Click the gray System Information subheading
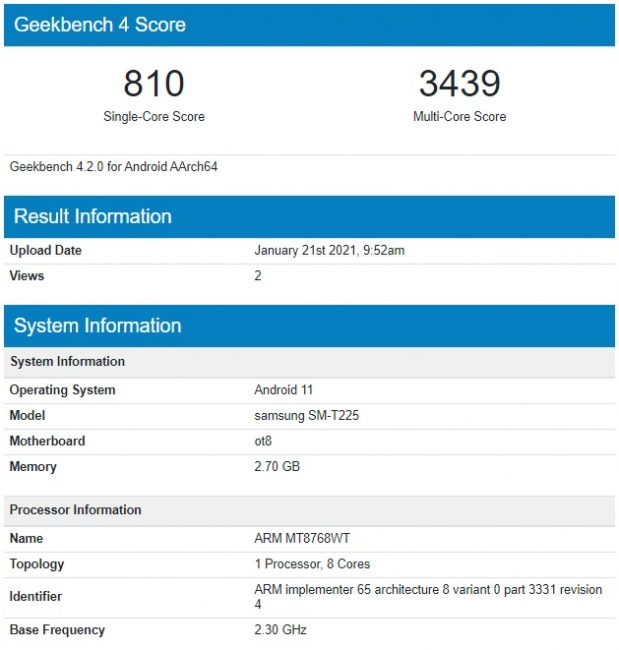Viewport: 619px width, 650px height. click(309, 362)
